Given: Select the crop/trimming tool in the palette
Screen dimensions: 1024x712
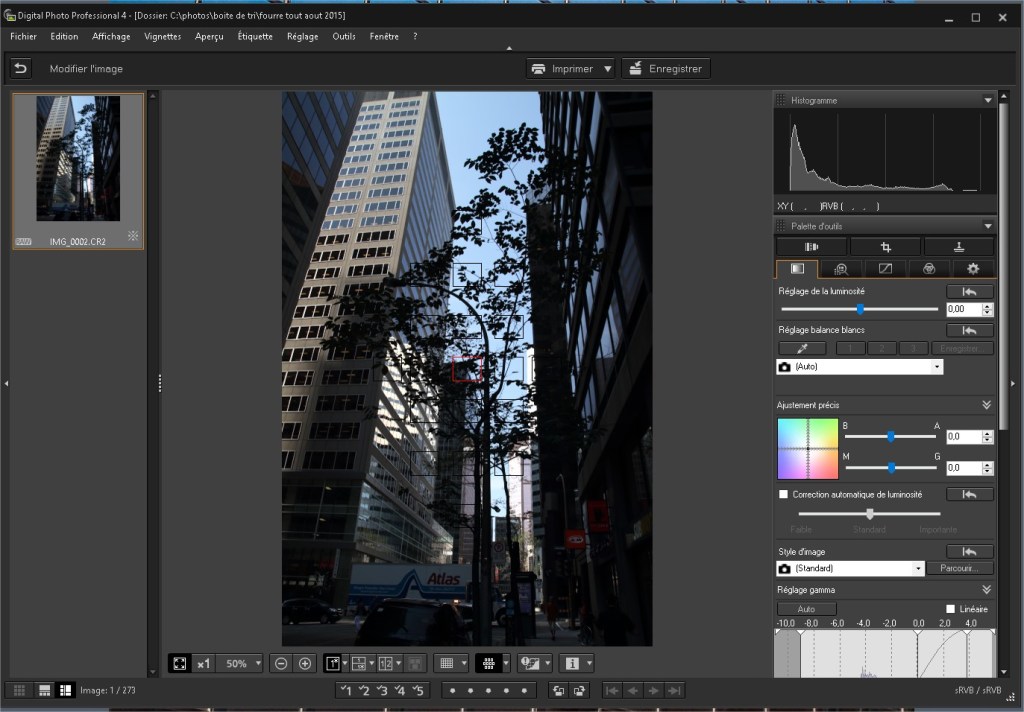Looking at the screenshot, I should [887, 245].
